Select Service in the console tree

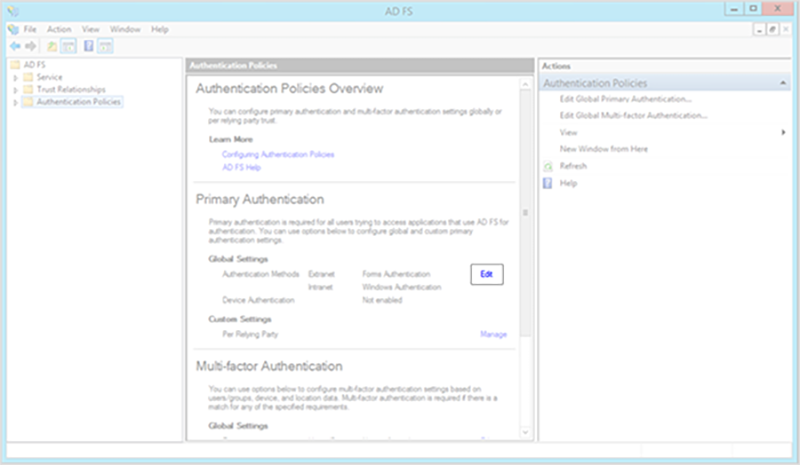point(49,77)
